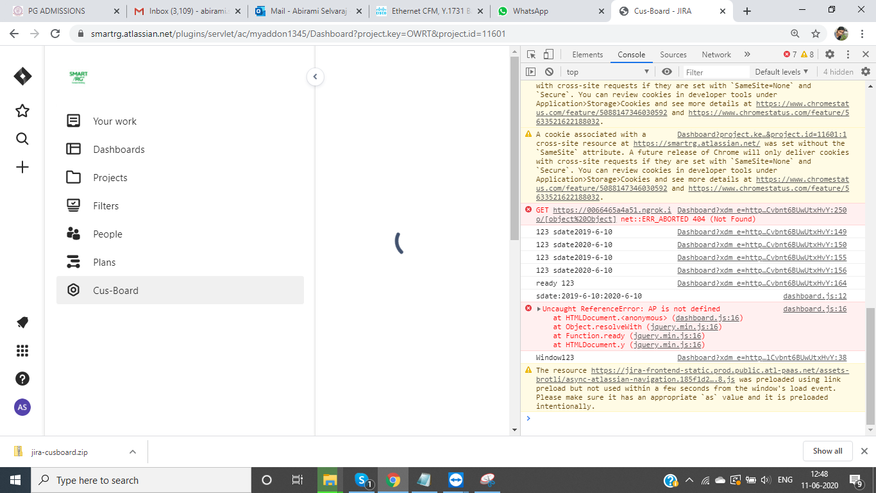876x493 pixels.
Task: Clear the console with the block icon
Action: click(x=549, y=72)
